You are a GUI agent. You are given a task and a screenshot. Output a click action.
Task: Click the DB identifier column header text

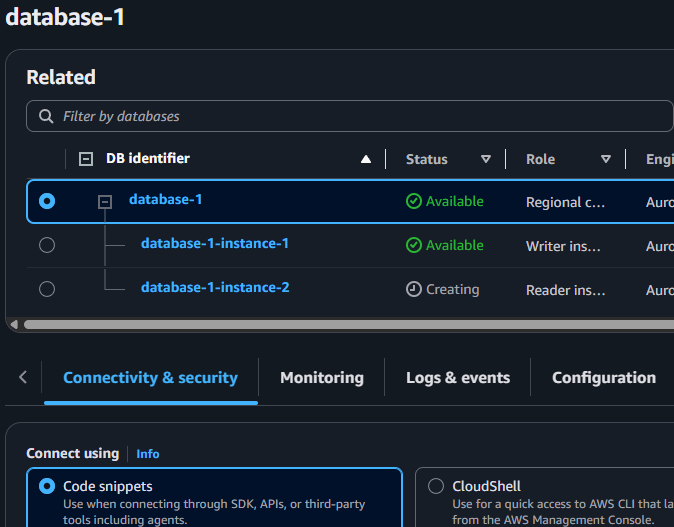coord(147,159)
